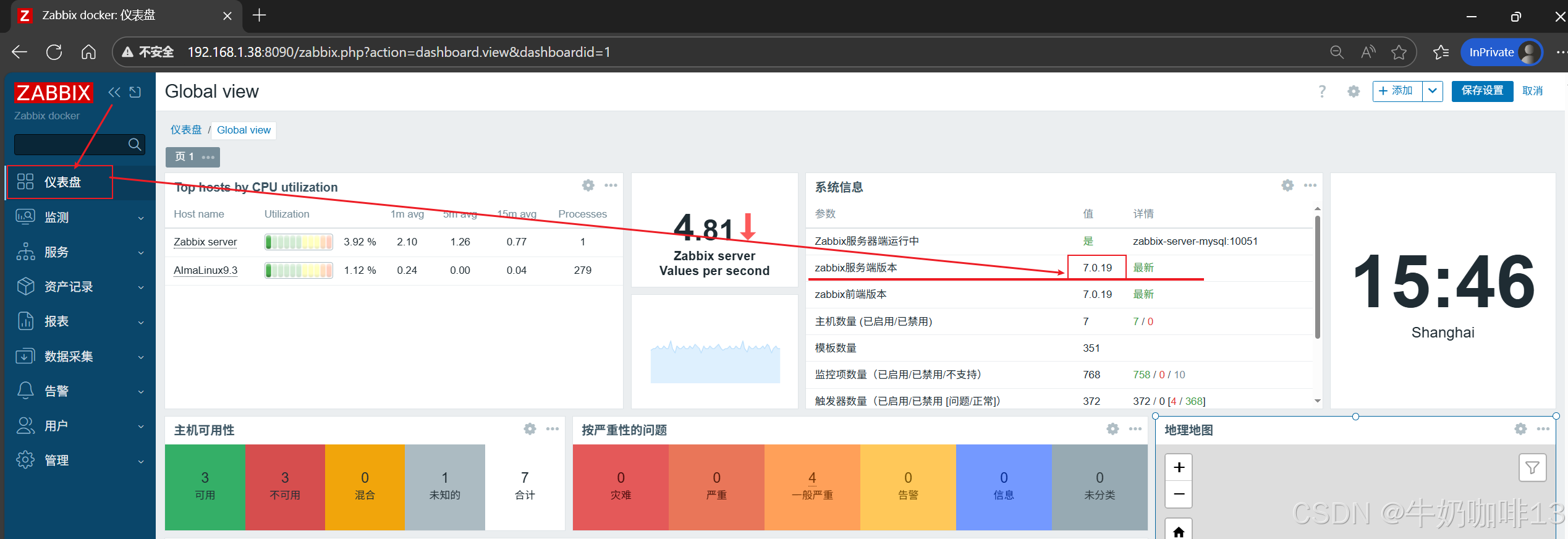The width and height of the screenshot is (1568, 539).
Task: Edit 地理地图 widget gear icon
Action: pyautogui.click(x=1520, y=429)
